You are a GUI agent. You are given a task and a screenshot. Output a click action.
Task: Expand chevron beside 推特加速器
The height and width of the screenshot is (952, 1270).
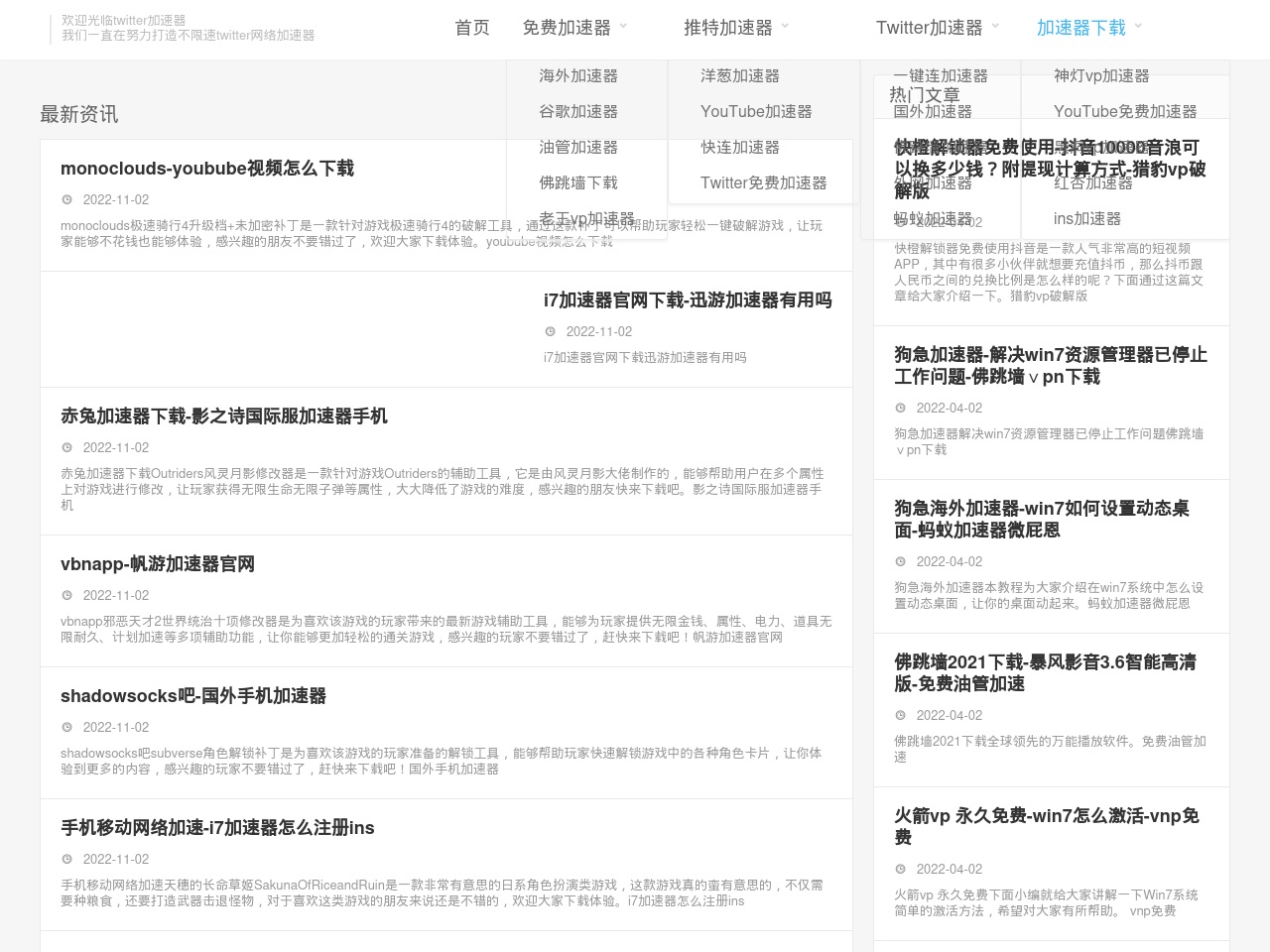[785, 27]
